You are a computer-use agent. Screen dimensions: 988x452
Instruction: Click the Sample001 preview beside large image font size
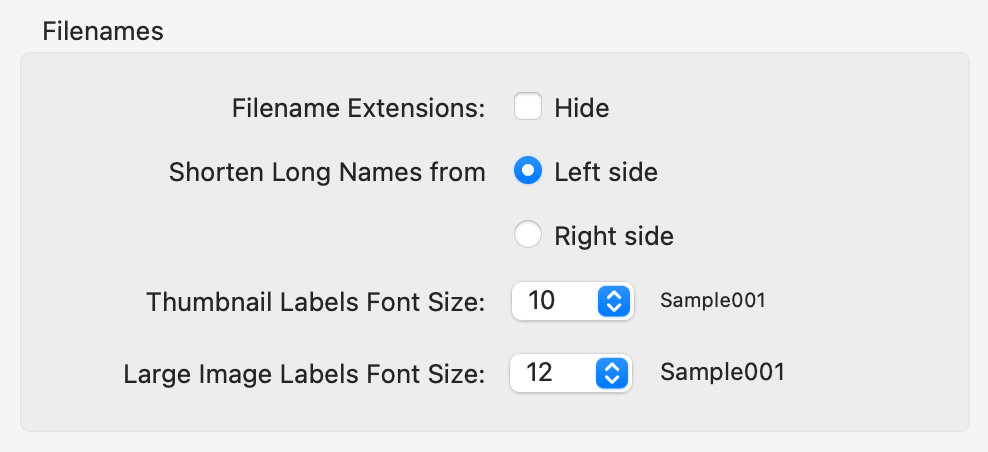pos(722,373)
